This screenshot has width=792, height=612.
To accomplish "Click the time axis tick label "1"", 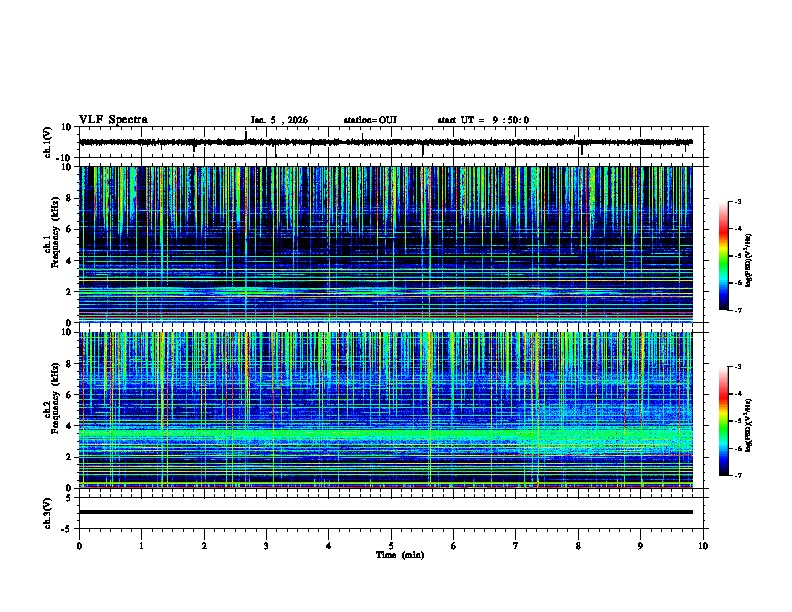I will [x=141, y=546].
